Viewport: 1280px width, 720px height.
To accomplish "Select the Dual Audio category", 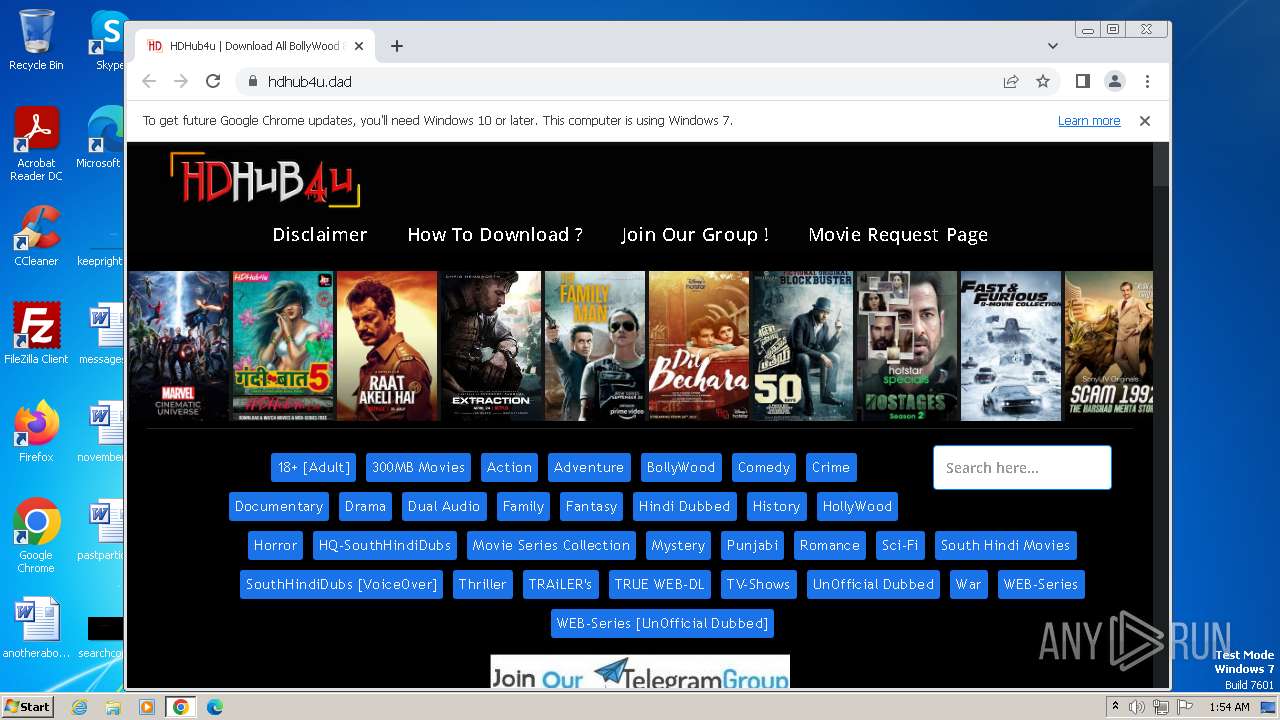I will (444, 507).
